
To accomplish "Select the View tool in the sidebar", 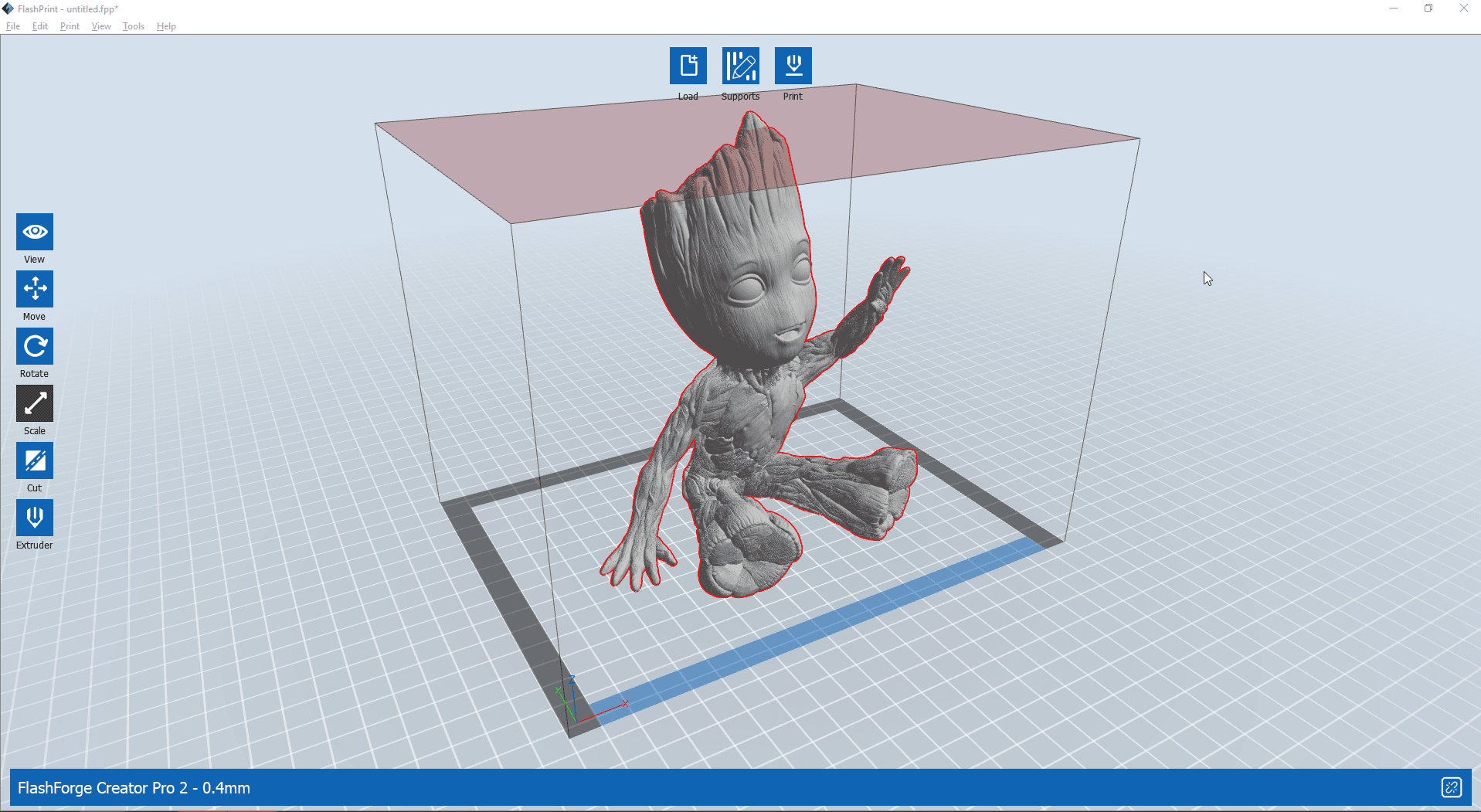I will click(34, 231).
